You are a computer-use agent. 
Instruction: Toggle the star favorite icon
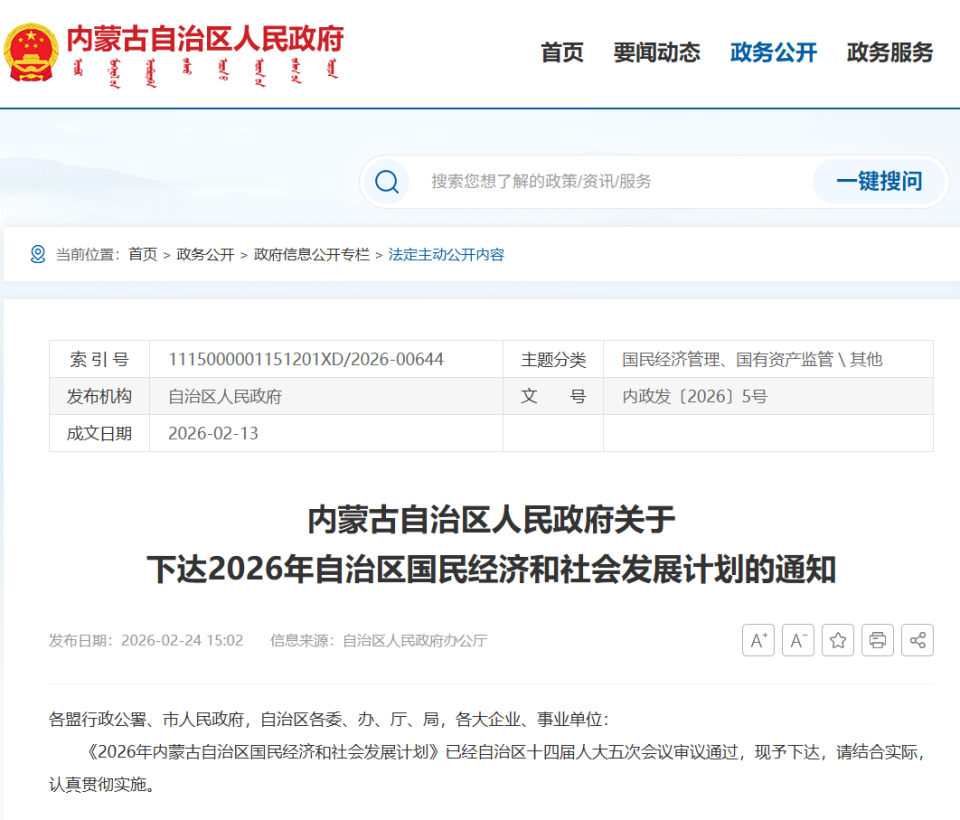click(x=838, y=640)
